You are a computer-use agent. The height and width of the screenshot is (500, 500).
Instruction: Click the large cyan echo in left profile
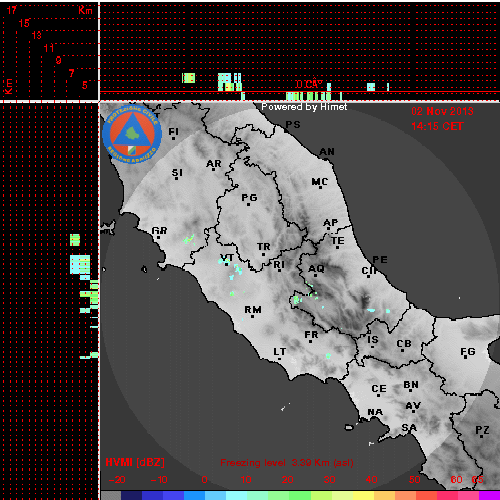[x=80, y=264]
